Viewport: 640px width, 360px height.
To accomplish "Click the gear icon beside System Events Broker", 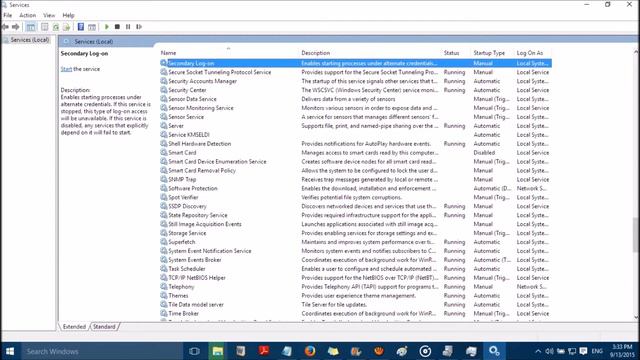I will pos(164,260).
